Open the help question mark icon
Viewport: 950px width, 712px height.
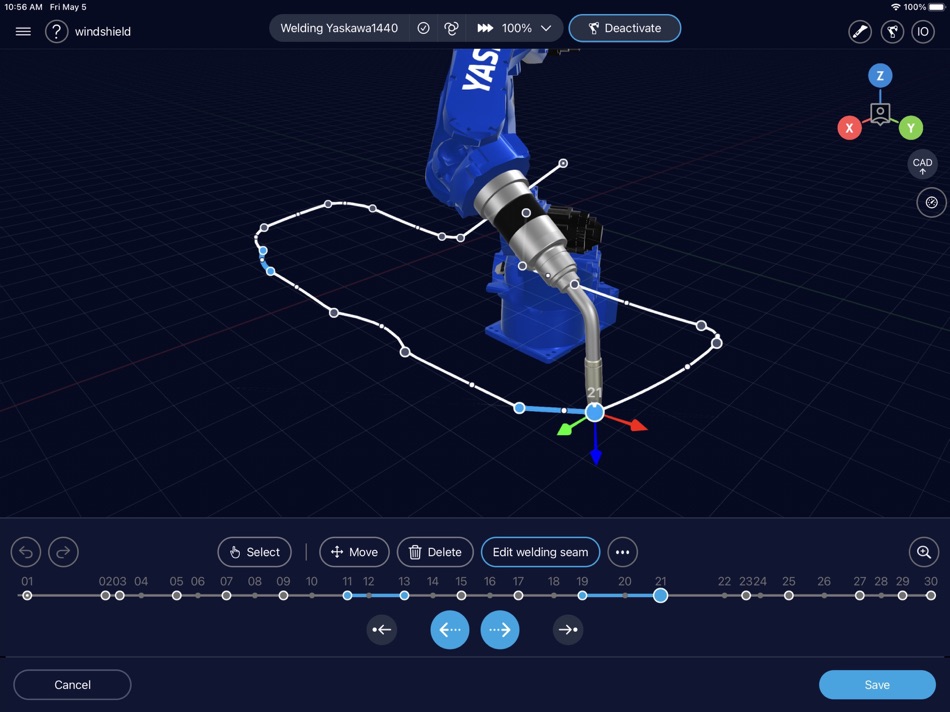(x=56, y=32)
